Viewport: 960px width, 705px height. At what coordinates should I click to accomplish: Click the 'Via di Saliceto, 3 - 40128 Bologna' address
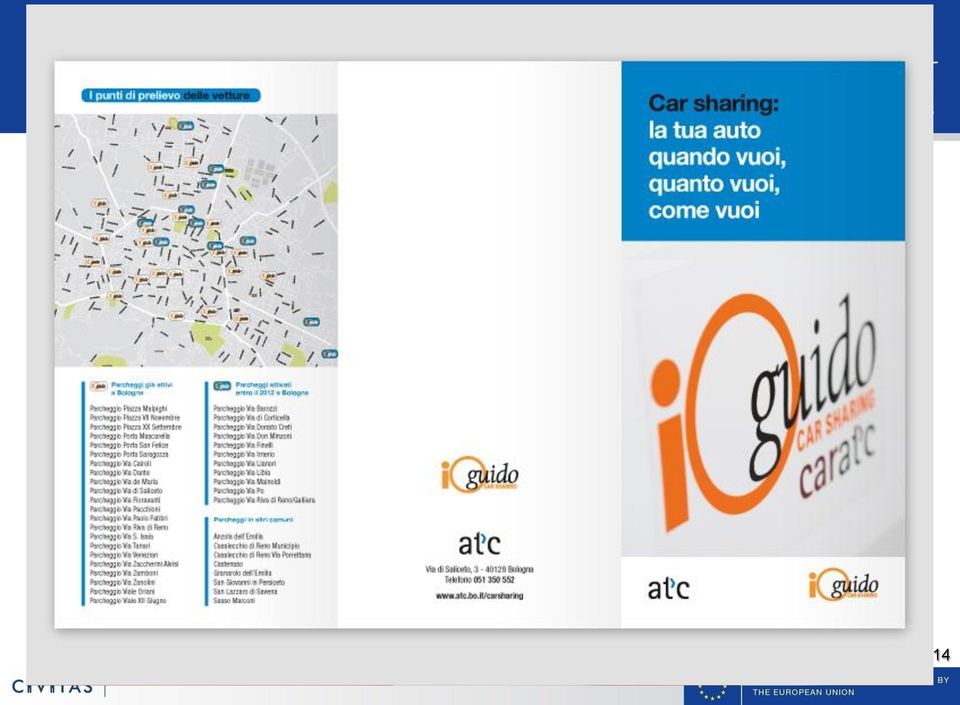[x=479, y=569]
